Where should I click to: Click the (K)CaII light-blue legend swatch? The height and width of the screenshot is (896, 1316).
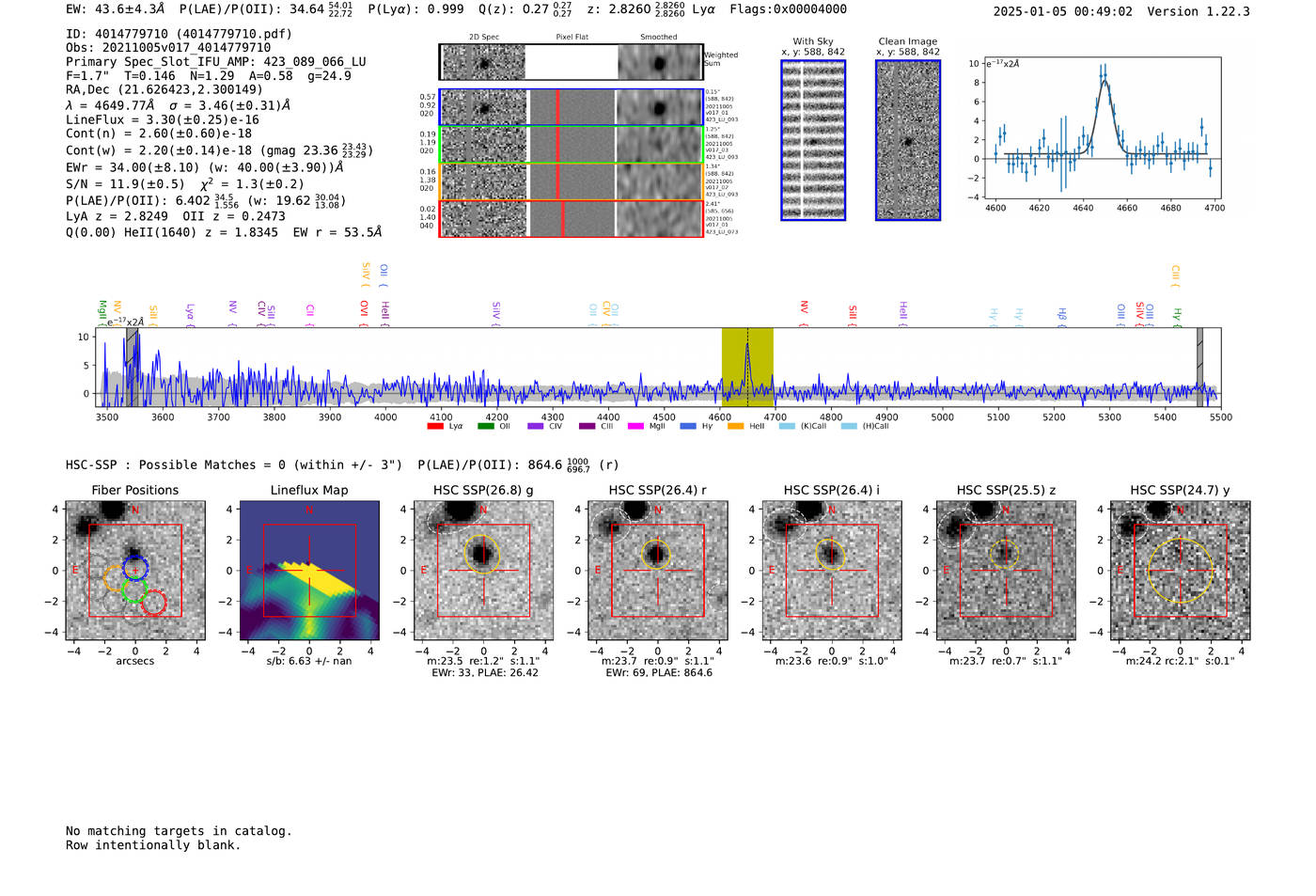coord(787,426)
